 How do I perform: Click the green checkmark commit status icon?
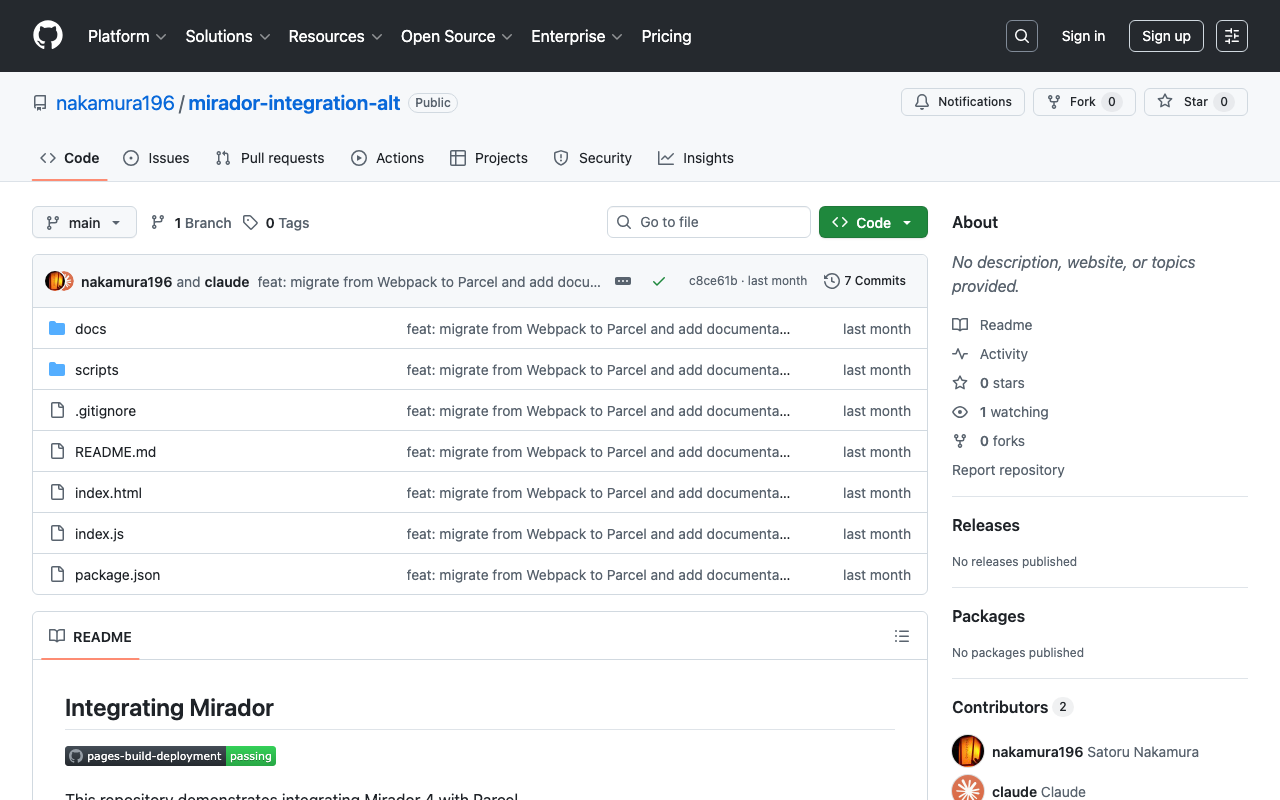(659, 281)
